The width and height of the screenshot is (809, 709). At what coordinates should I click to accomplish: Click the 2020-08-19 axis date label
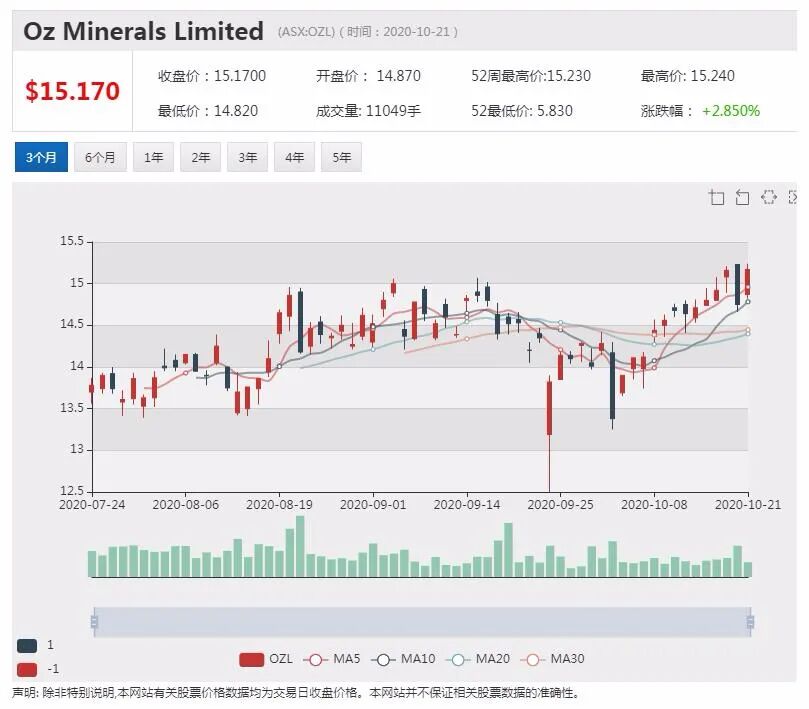(x=280, y=505)
